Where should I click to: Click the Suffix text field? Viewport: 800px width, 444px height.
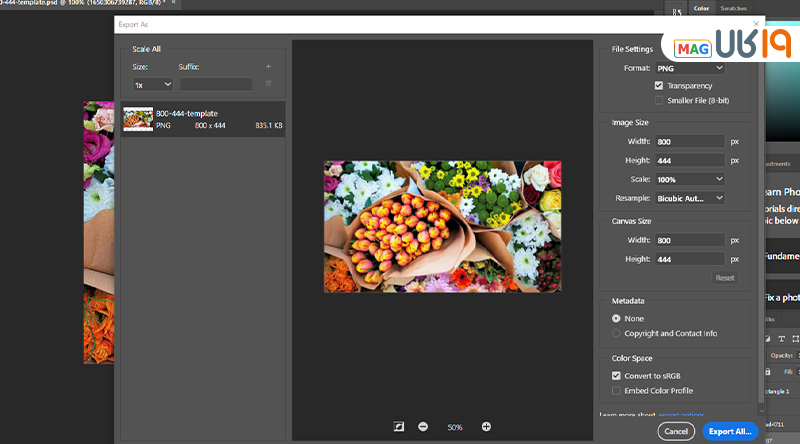216,85
